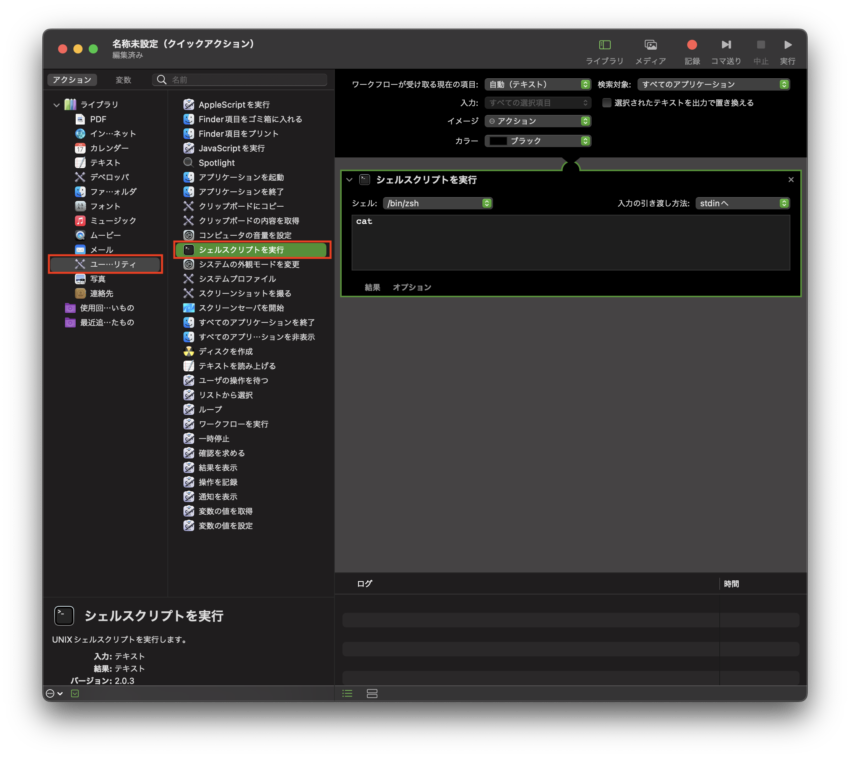This screenshot has width=850, height=758.
Task: Open the シェル /bin/zsh dropdown
Action: click(437, 203)
